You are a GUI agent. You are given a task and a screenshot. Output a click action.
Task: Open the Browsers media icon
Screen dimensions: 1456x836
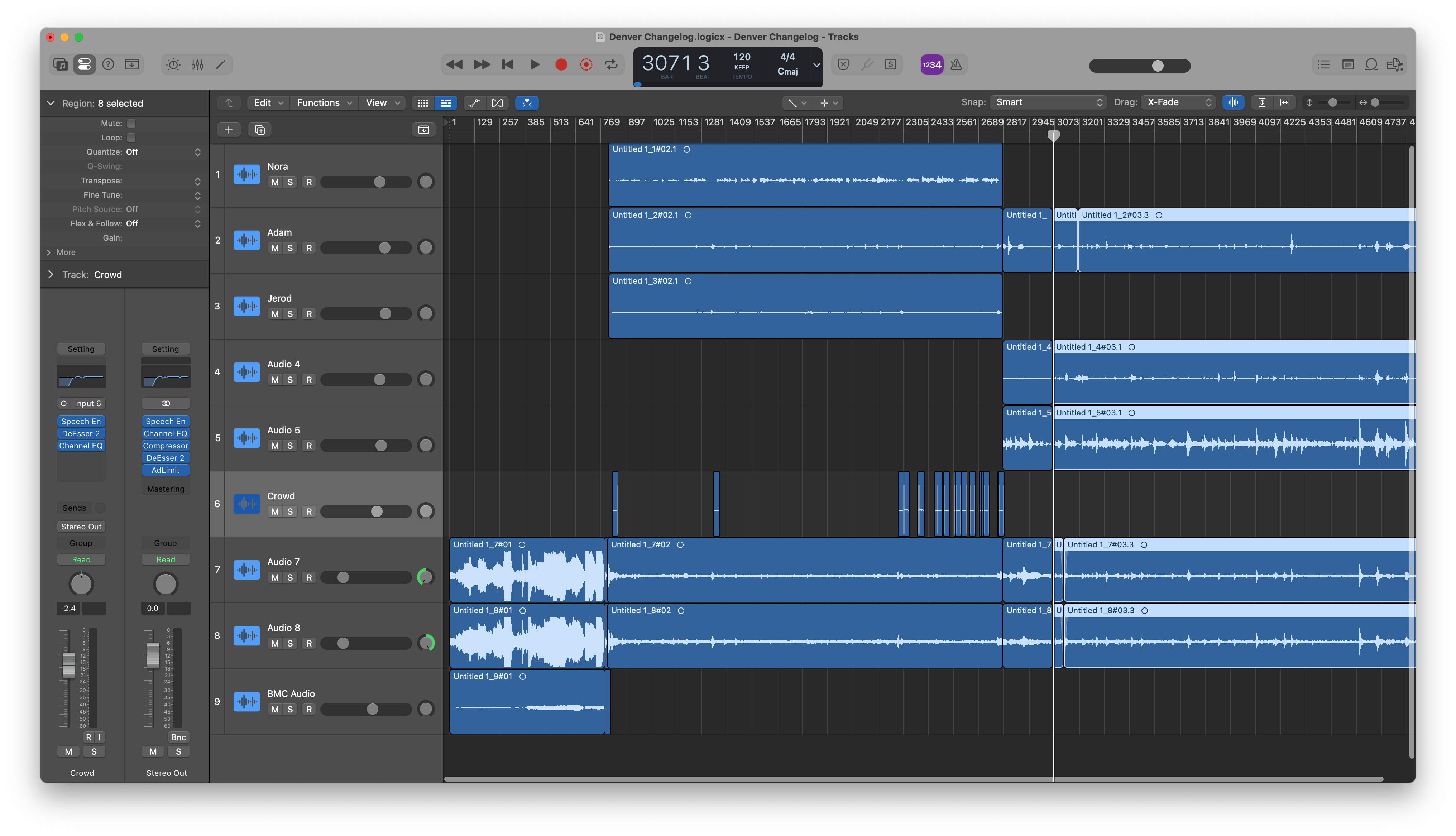pos(1395,64)
